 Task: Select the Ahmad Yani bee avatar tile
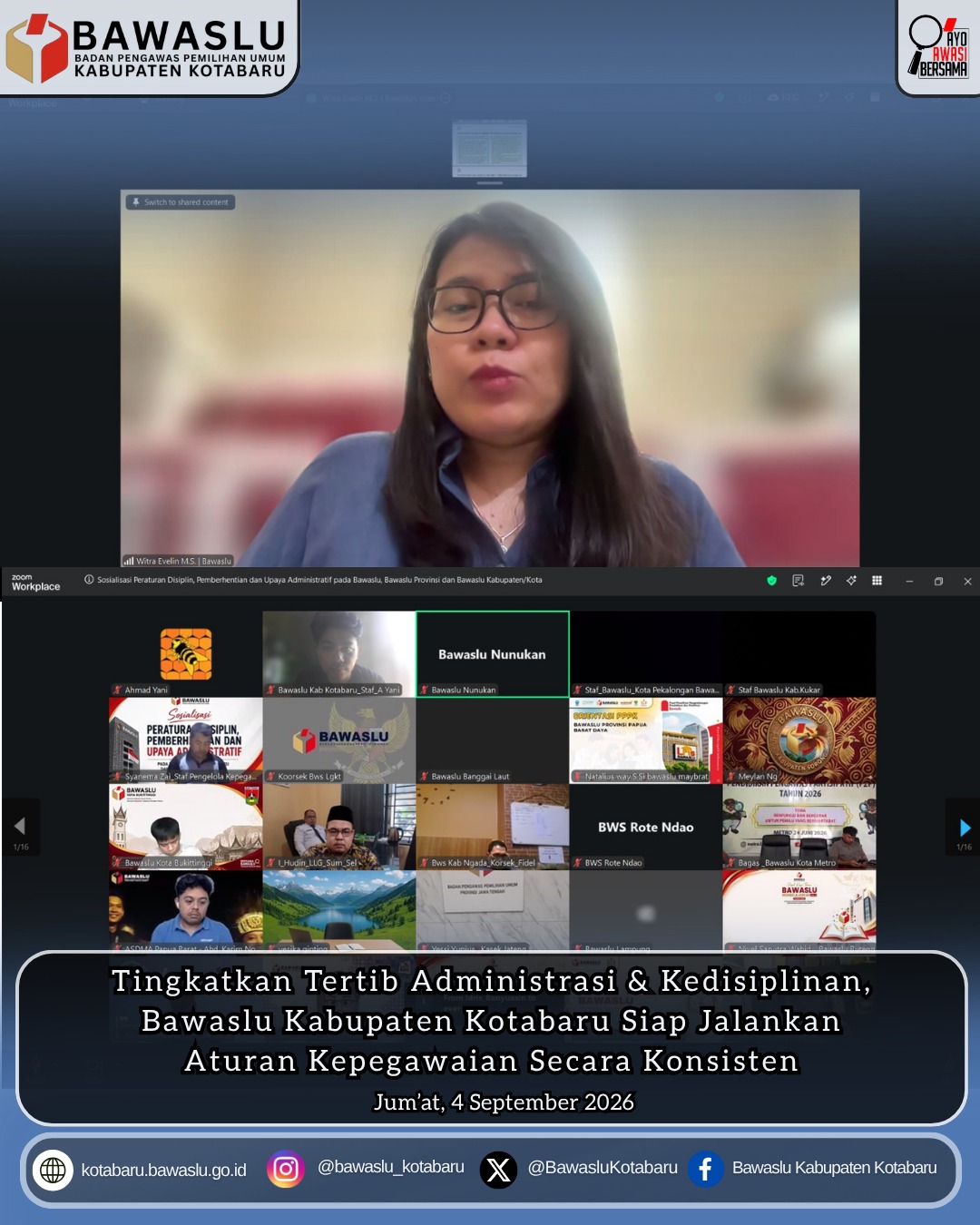pyautogui.click(x=186, y=654)
